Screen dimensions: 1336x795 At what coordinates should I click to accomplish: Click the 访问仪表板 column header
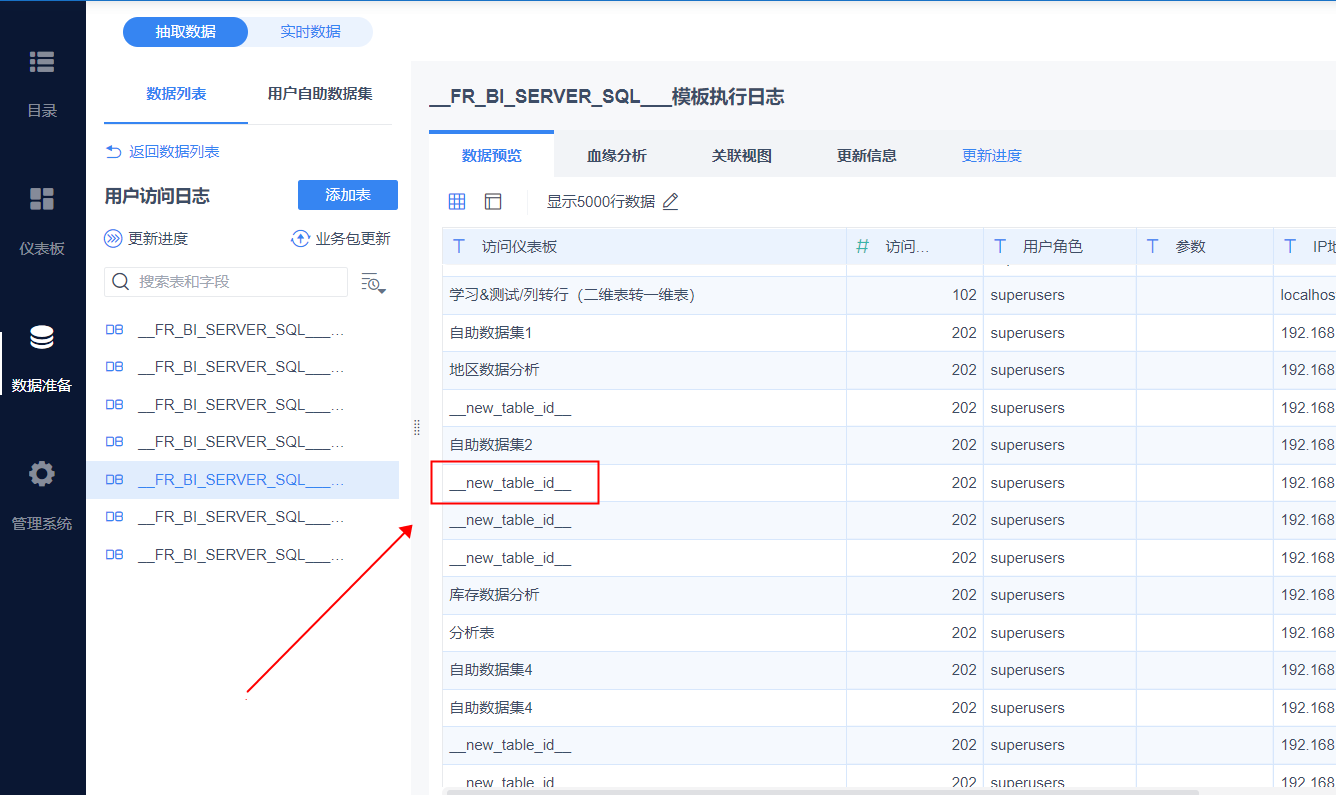pyautogui.click(x=519, y=247)
